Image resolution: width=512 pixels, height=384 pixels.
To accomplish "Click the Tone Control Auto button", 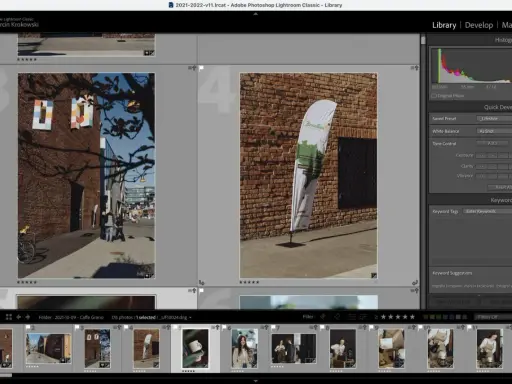I will point(492,143).
